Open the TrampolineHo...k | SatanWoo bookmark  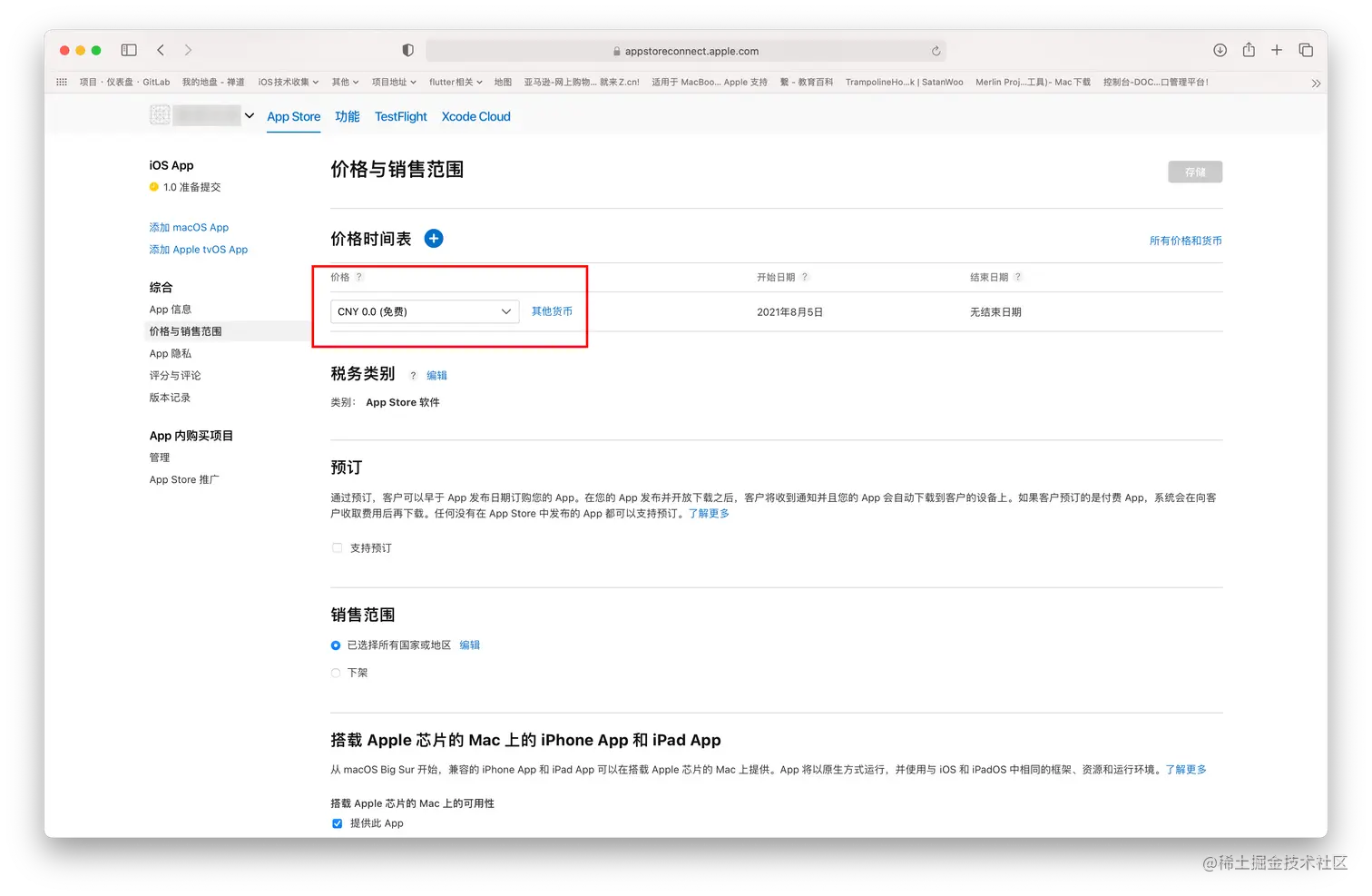click(905, 82)
